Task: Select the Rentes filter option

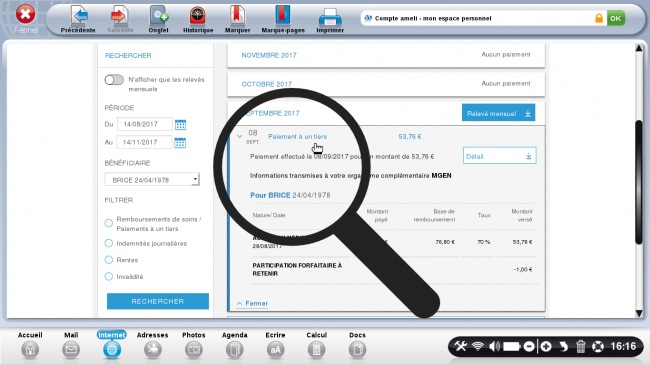Action: [x=109, y=260]
